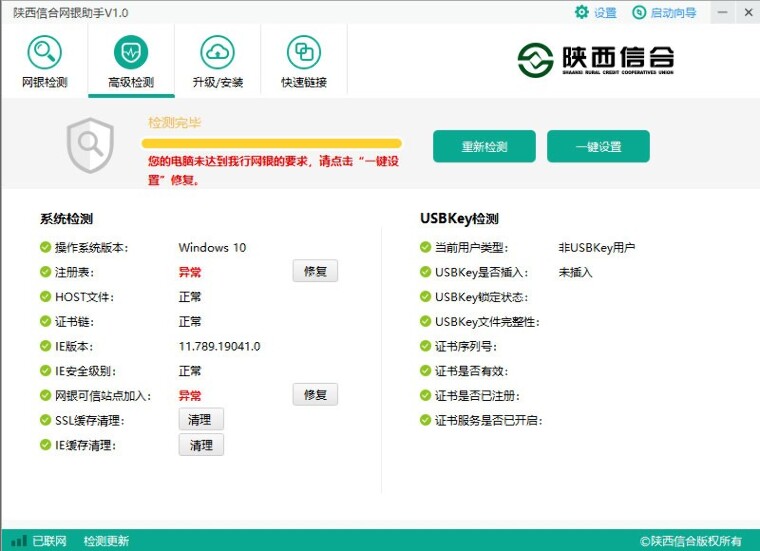
Task: Switch to the 网银检测 tab label
Action: [x=45, y=82]
